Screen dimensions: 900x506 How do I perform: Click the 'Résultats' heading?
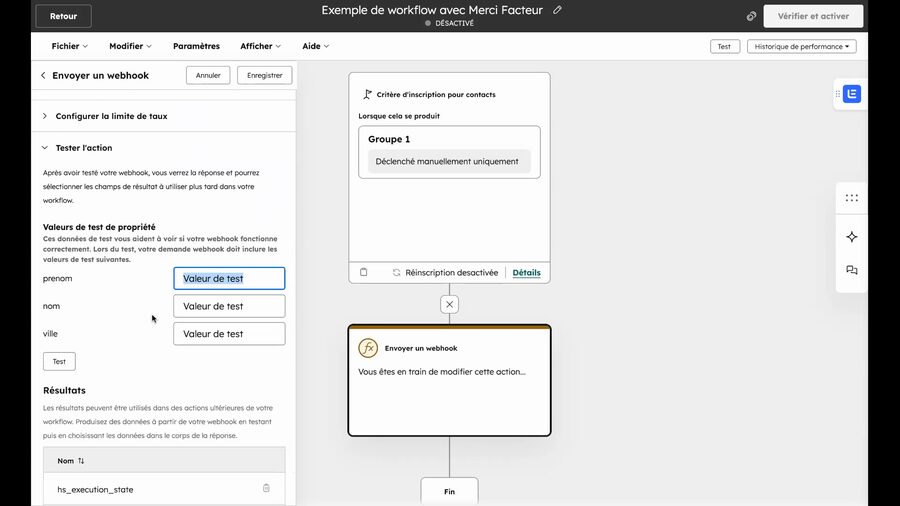[64, 390]
